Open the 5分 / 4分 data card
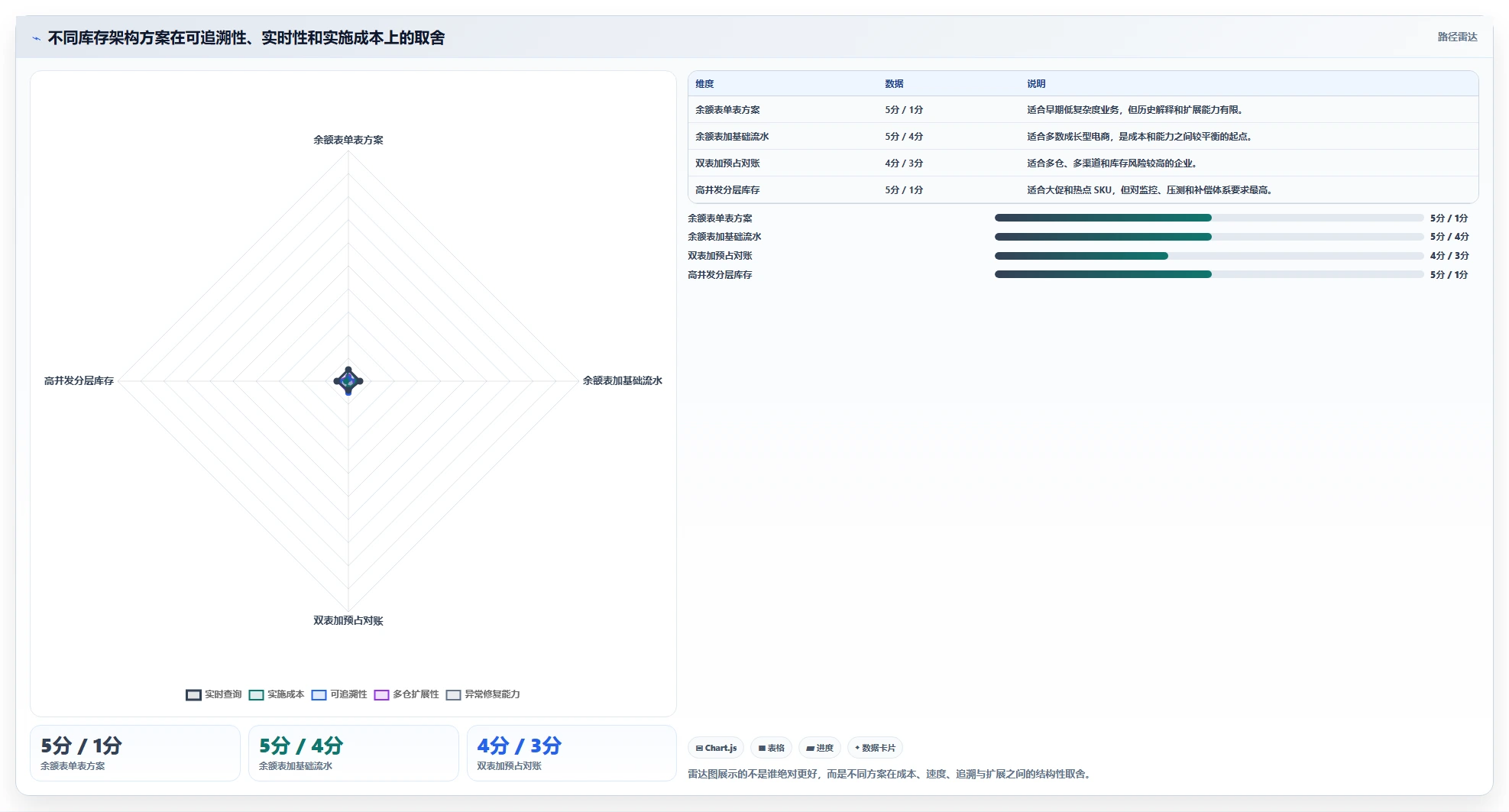This screenshot has height=812, width=1509. (x=354, y=753)
